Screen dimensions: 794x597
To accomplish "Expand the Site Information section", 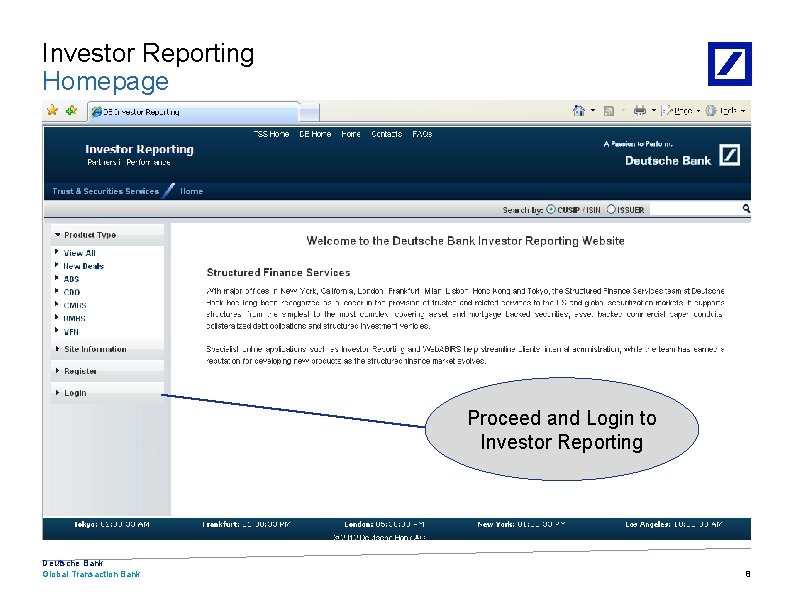I will click(x=107, y=349).
